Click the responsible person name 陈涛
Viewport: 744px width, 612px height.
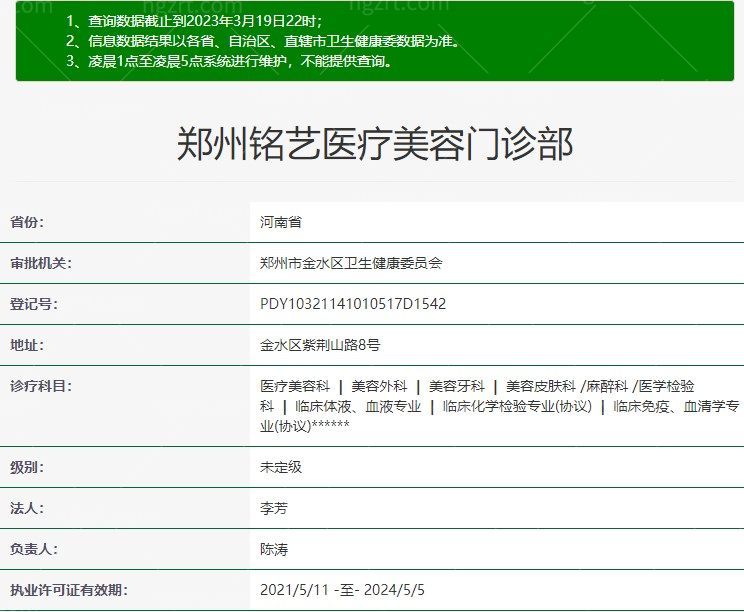pos(274,549)
